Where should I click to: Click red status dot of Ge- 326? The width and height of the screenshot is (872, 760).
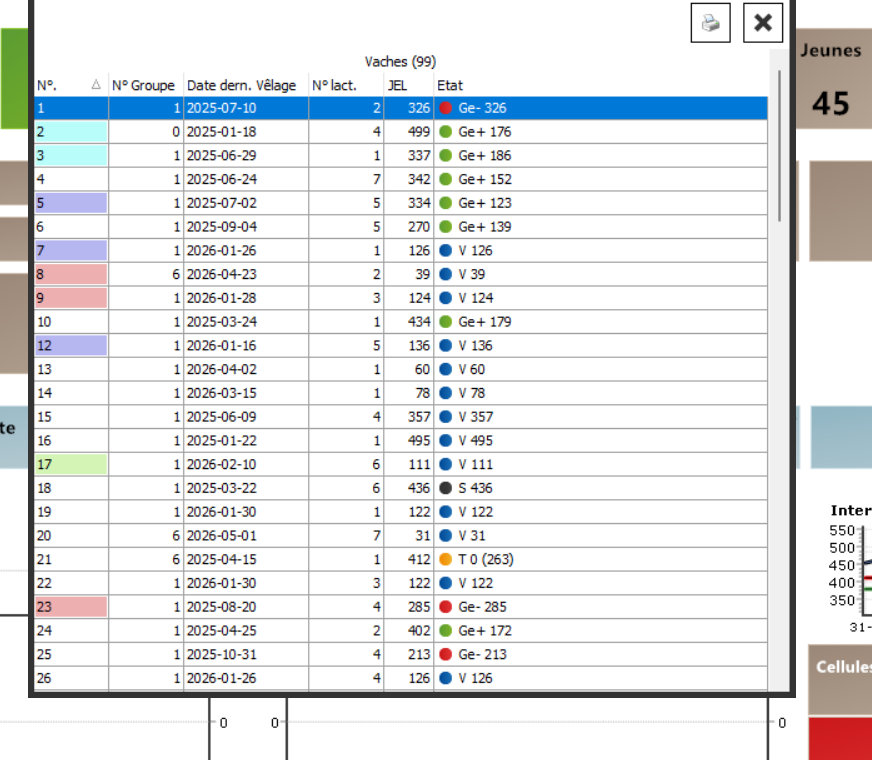coord(445,108)
